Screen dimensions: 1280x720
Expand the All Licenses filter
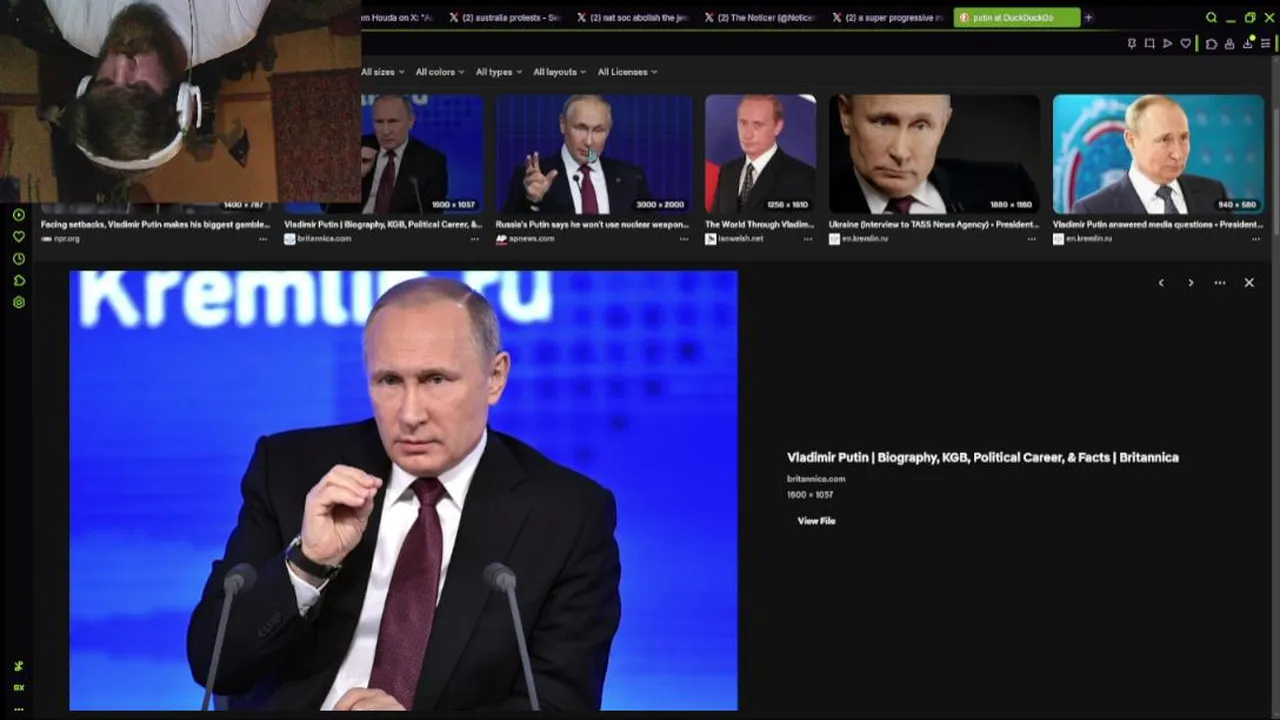click(627, 72)
